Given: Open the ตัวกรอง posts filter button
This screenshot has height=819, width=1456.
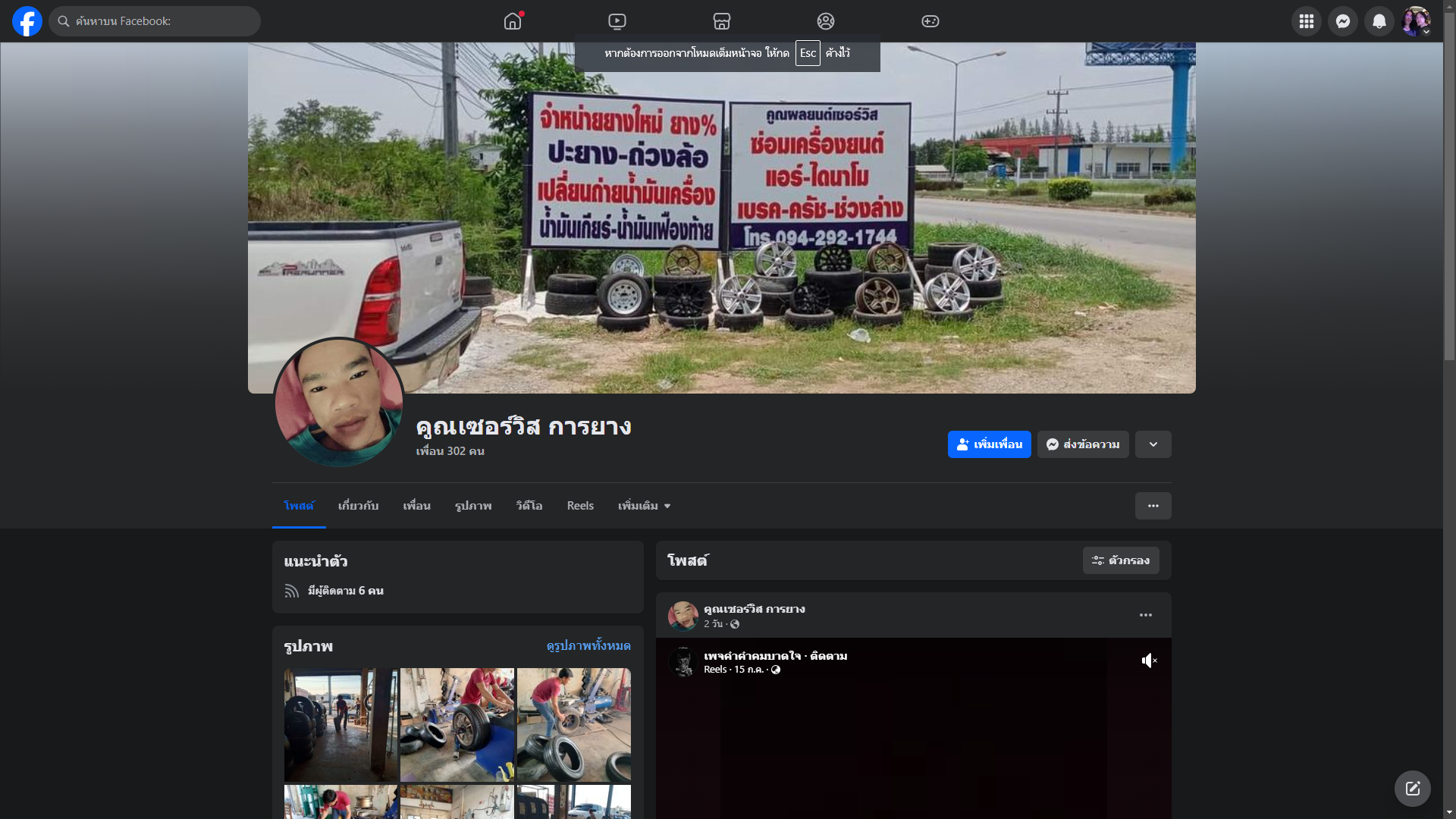Looking at the screenshot, I should pos(1121,560).
